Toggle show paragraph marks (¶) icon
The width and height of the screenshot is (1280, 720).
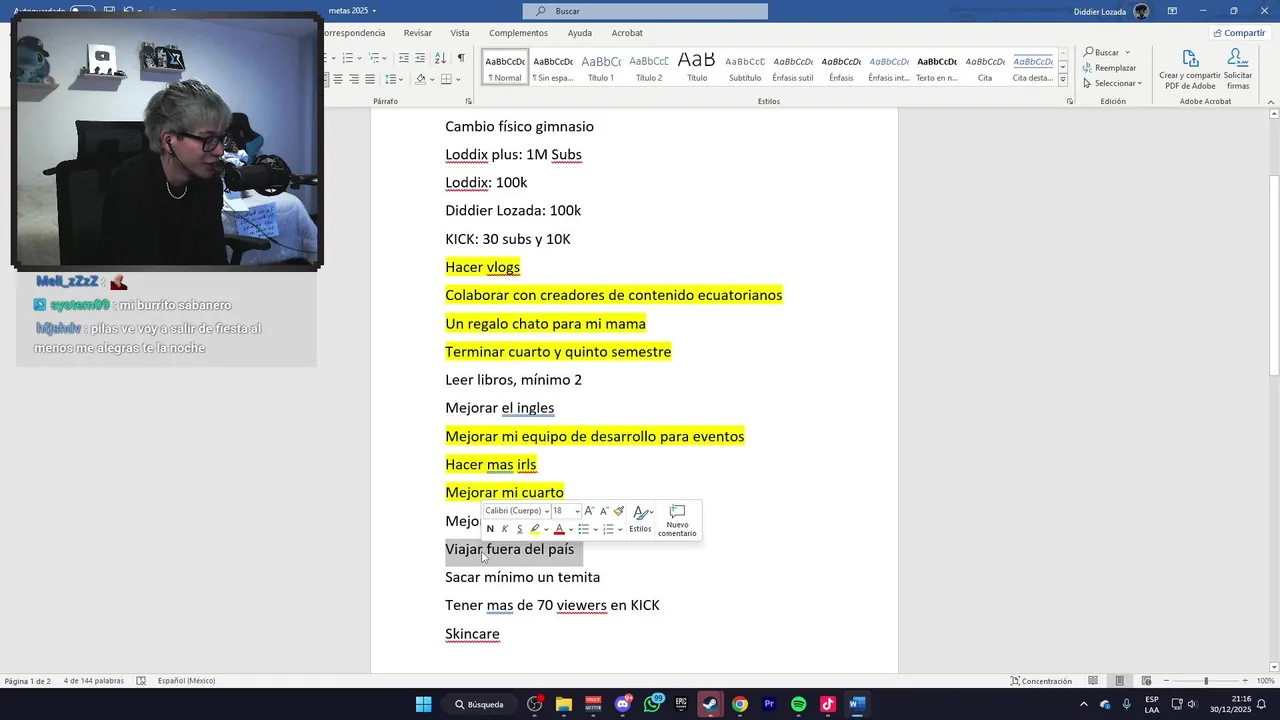[x=461, y=58]
